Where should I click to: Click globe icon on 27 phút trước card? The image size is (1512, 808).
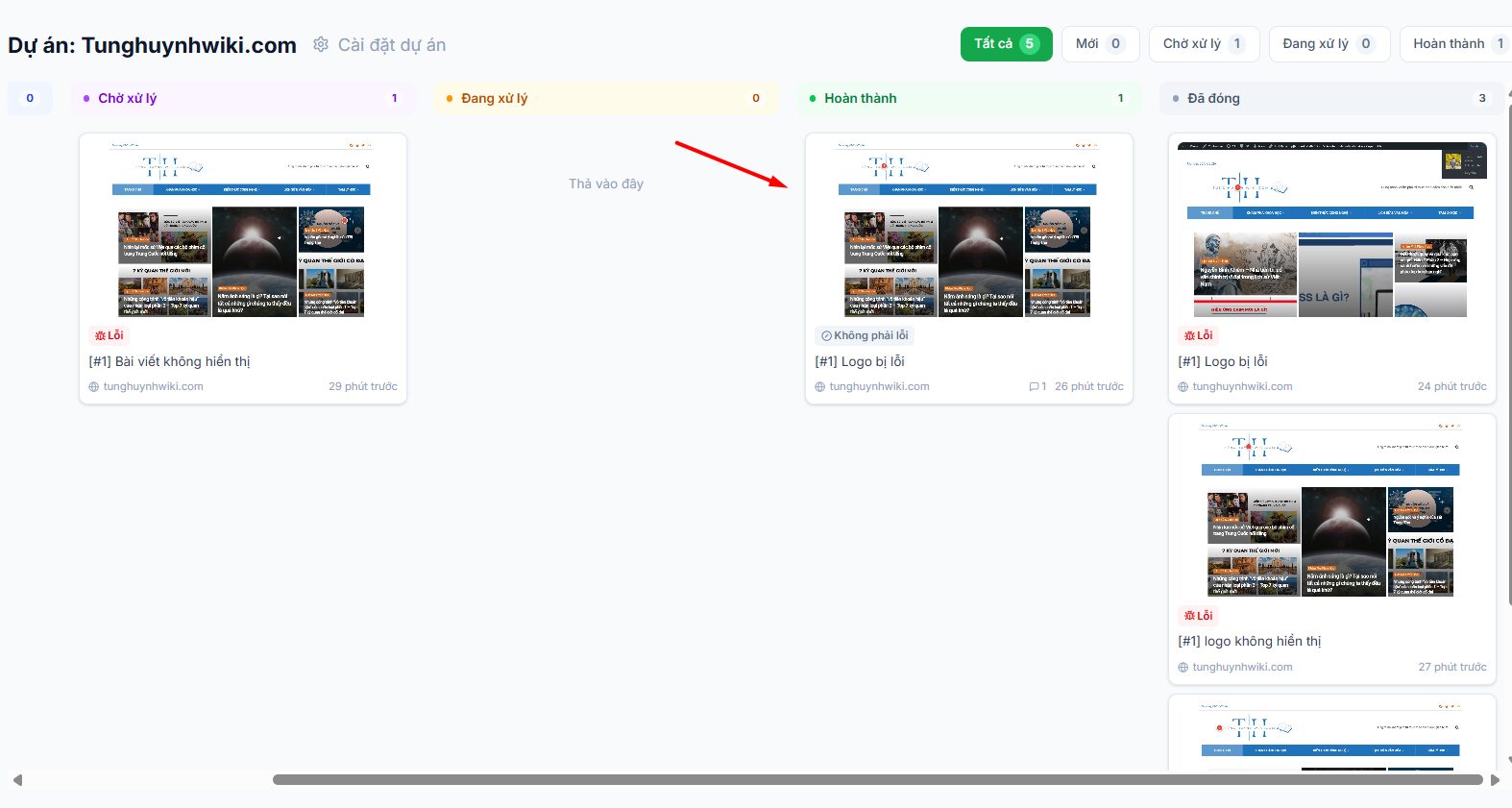1183,667
